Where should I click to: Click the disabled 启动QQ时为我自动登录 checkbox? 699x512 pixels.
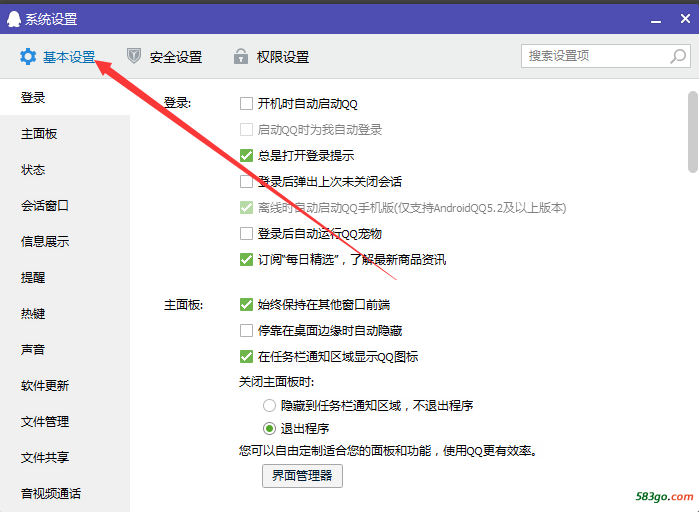246,129
